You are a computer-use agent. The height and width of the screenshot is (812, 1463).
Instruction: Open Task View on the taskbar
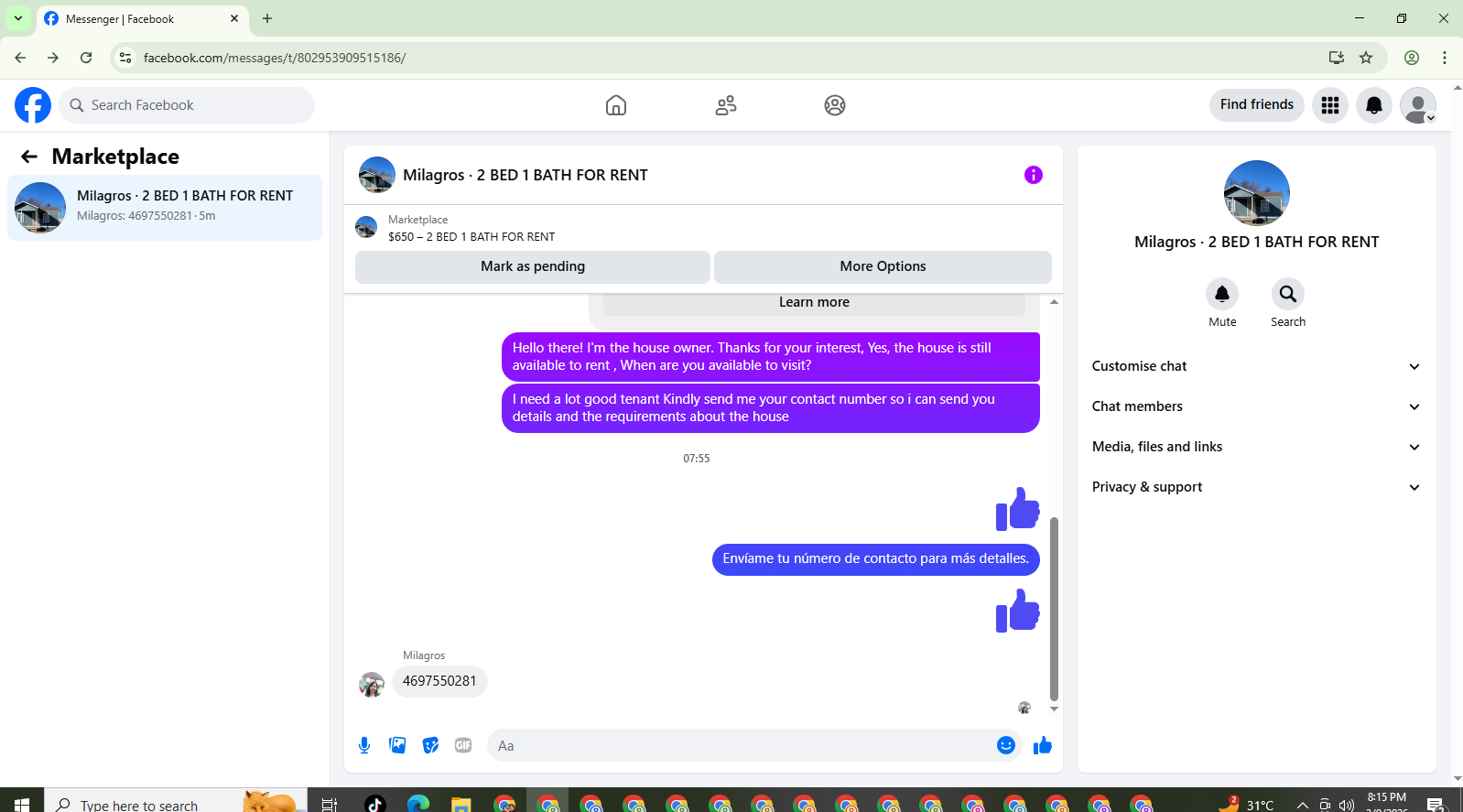click(330, 804)
